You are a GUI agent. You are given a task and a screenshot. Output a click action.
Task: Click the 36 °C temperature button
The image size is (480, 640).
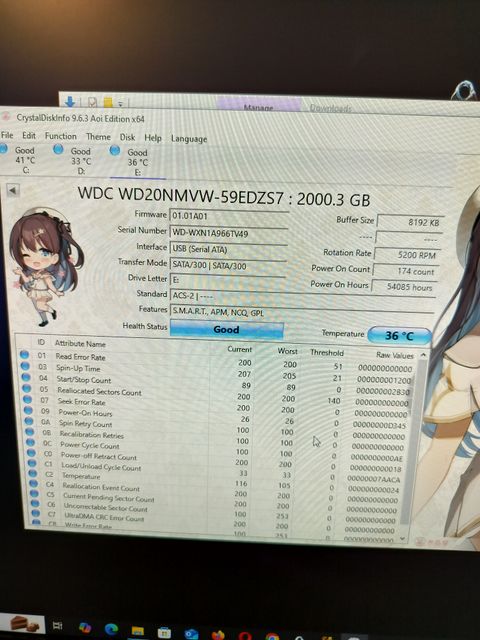click(399, 336)
